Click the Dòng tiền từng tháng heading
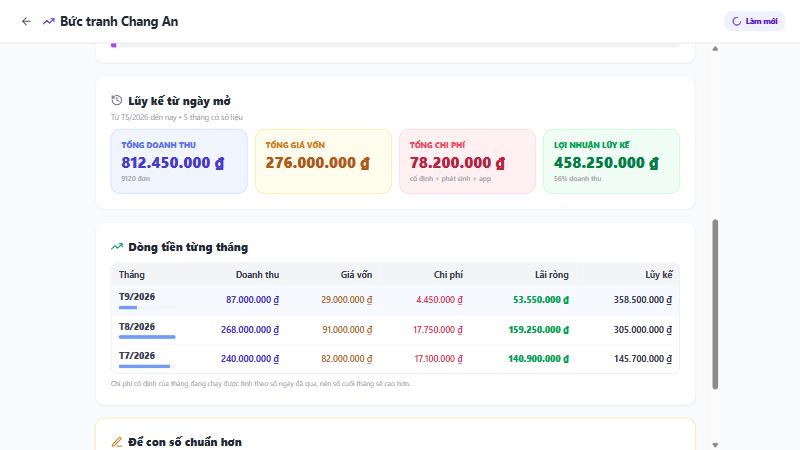This screenshot has height=450, width=800. pos(188,247)
